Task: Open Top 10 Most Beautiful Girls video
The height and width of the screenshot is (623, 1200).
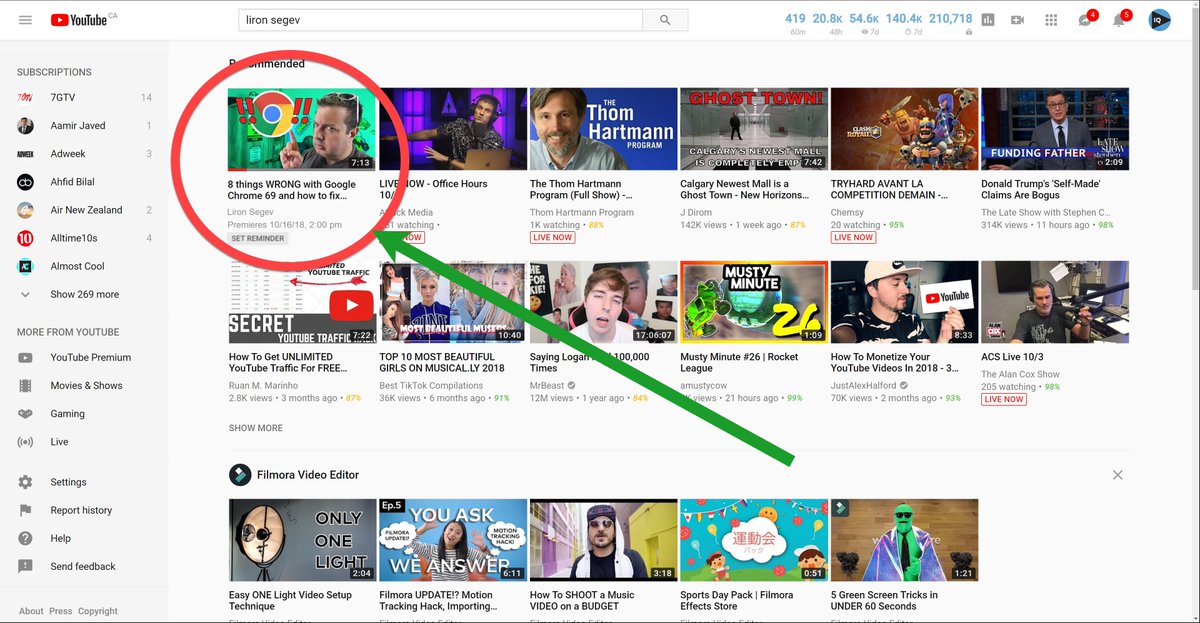Action: point(453,302)
